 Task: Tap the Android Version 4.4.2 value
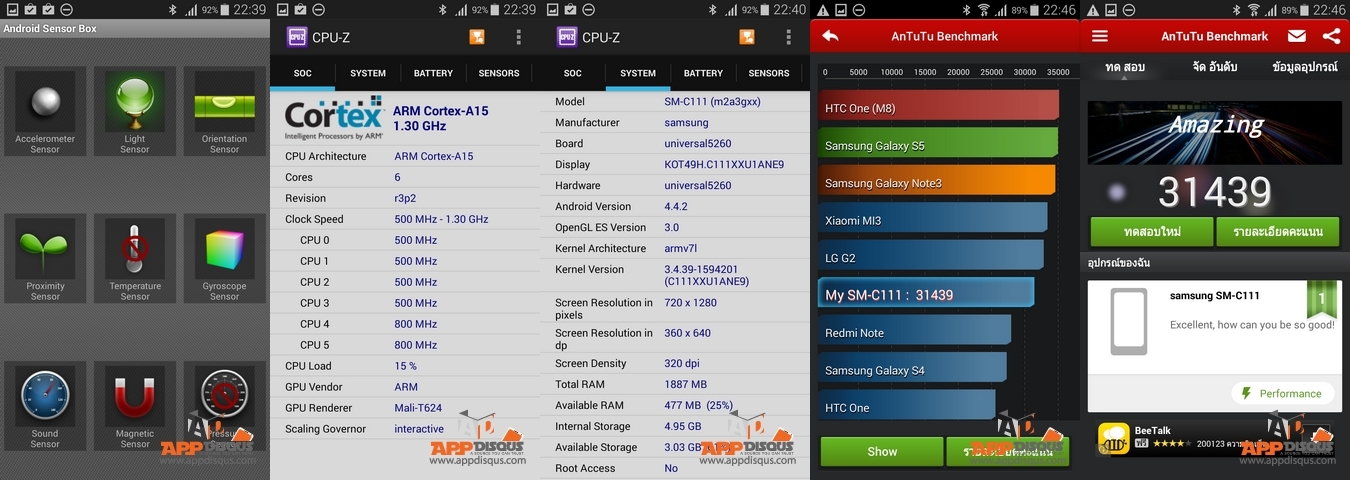pyautogui.click(x=676, y=207)
